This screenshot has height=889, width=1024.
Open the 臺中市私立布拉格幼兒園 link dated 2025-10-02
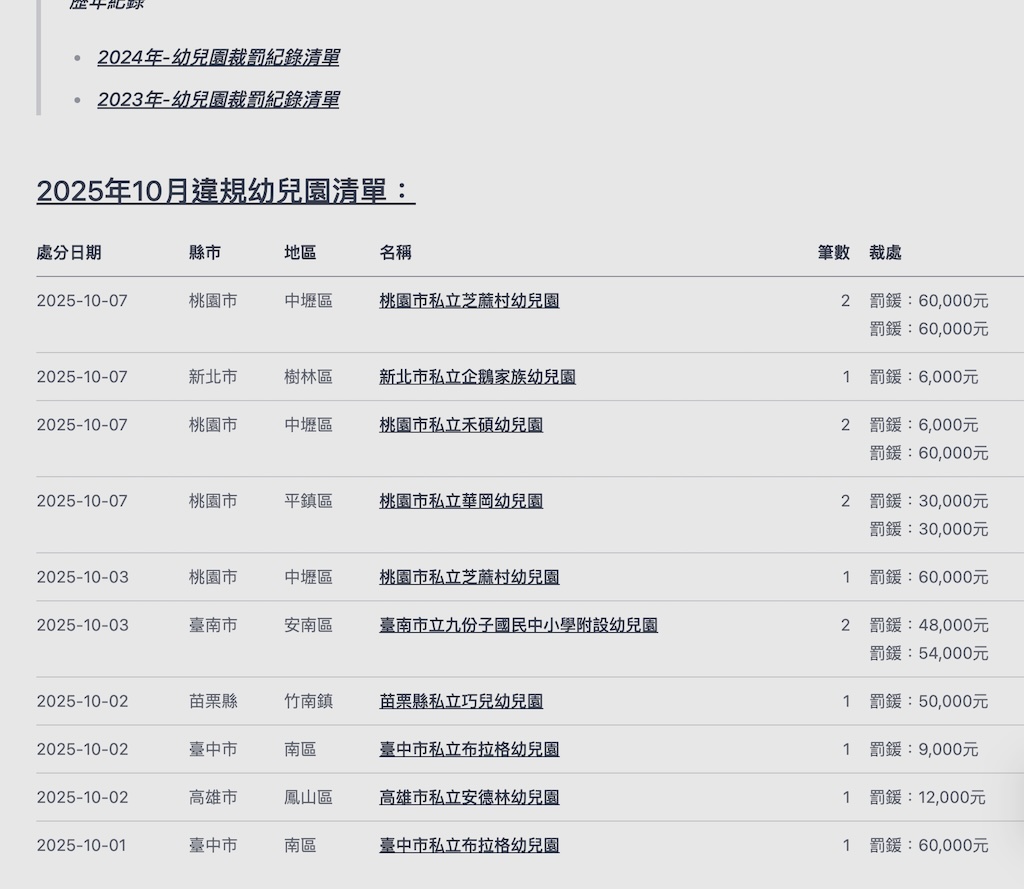coord(468,749)
